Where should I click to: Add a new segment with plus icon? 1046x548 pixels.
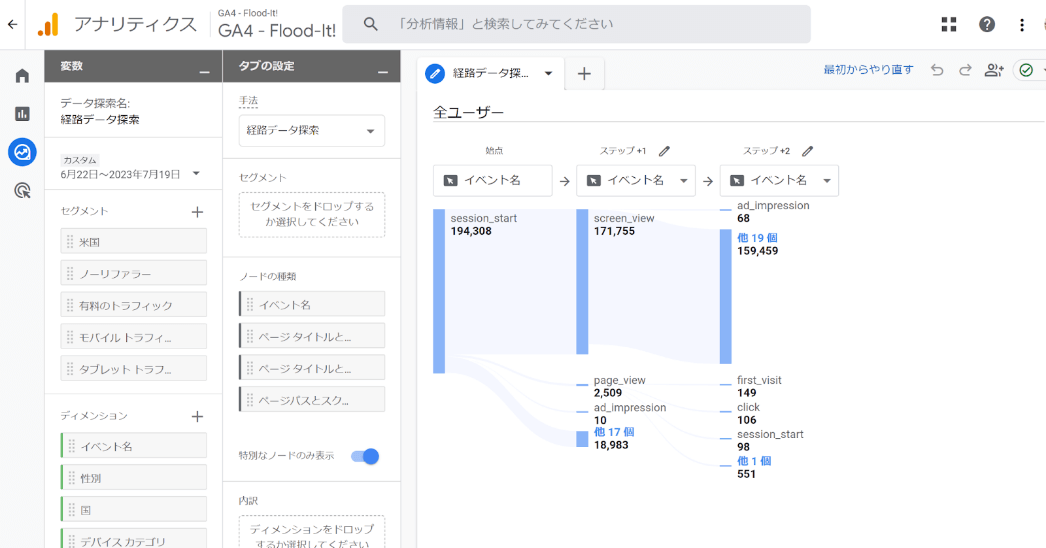197,212
